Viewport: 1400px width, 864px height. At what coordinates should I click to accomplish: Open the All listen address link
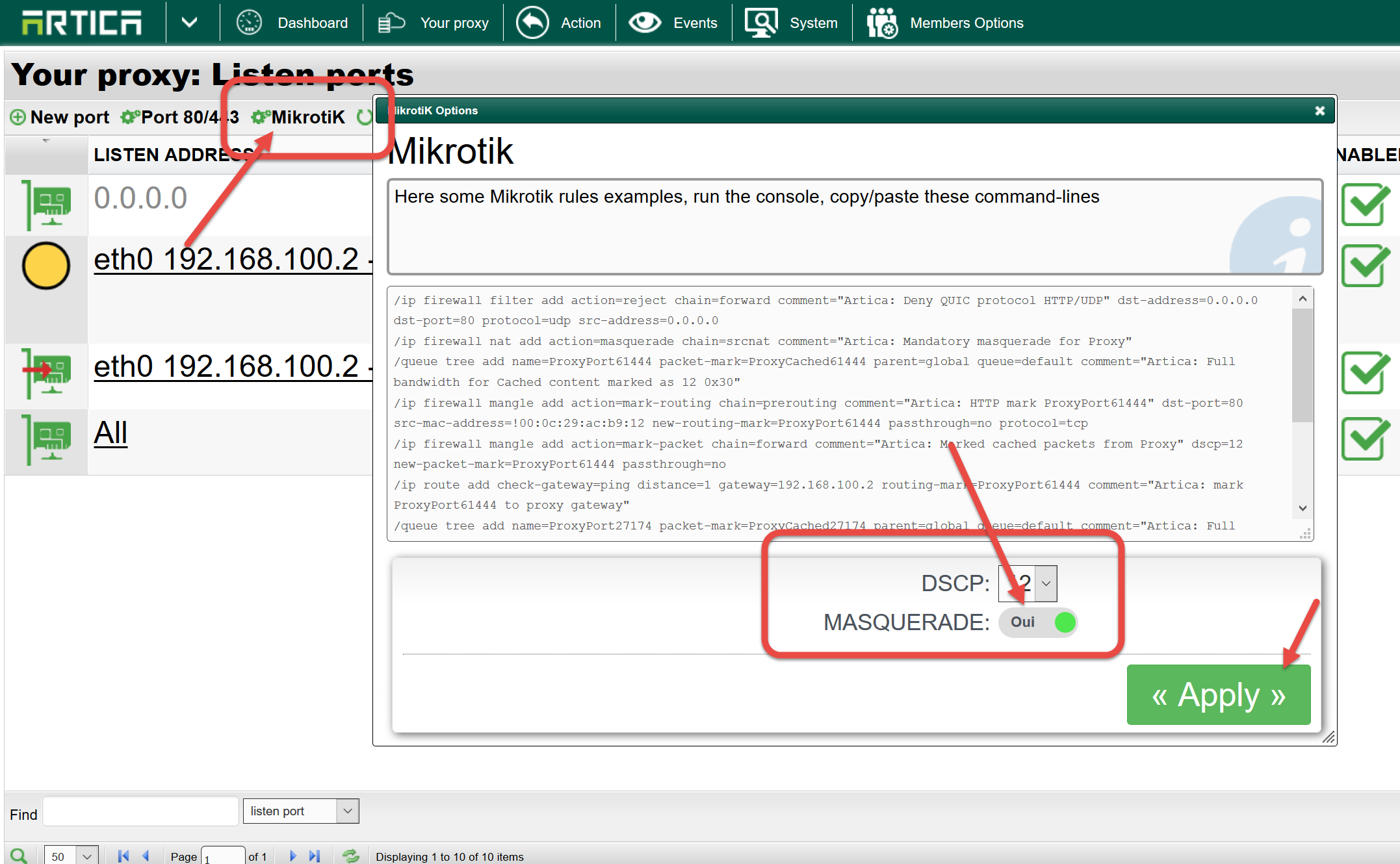pyautogui.click(x=110, y=433)
